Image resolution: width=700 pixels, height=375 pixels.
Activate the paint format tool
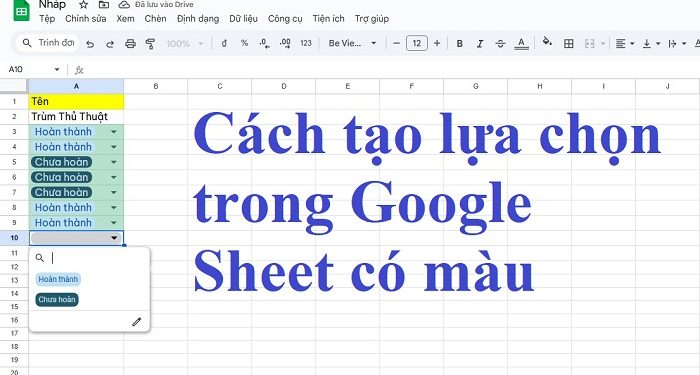coord(150,44)
